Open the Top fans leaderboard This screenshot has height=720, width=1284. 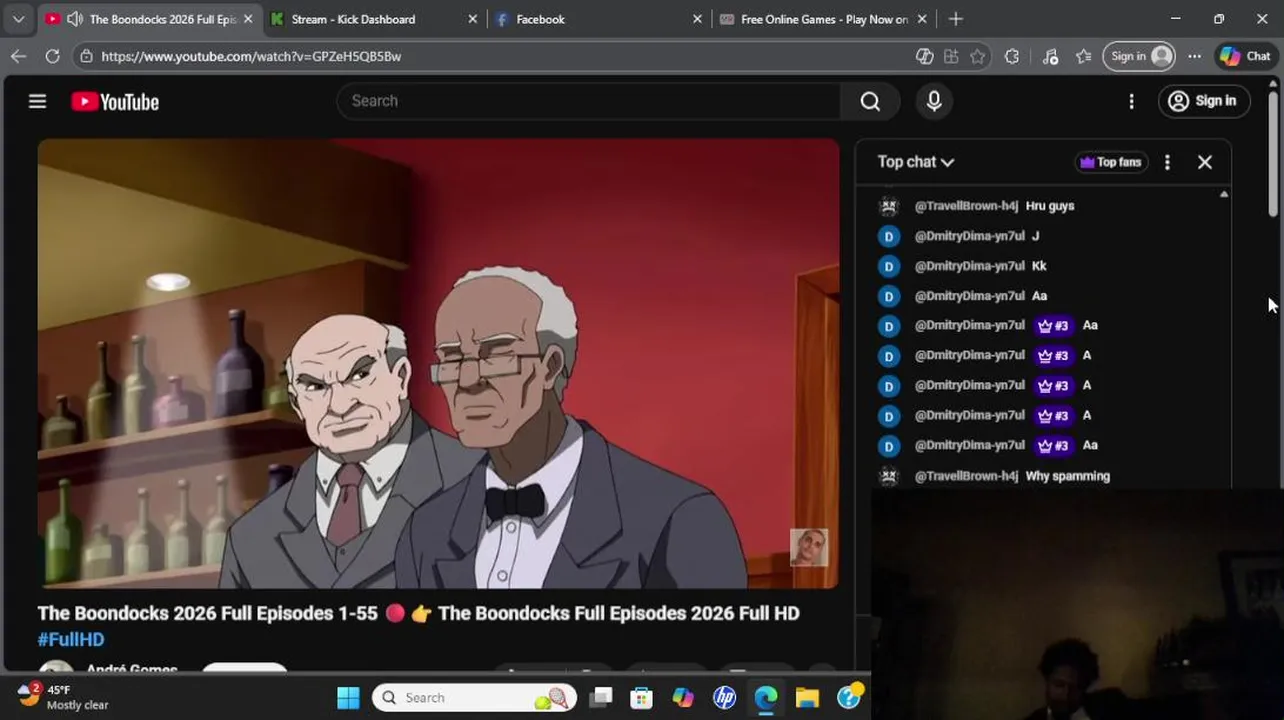pos(1110,162)
